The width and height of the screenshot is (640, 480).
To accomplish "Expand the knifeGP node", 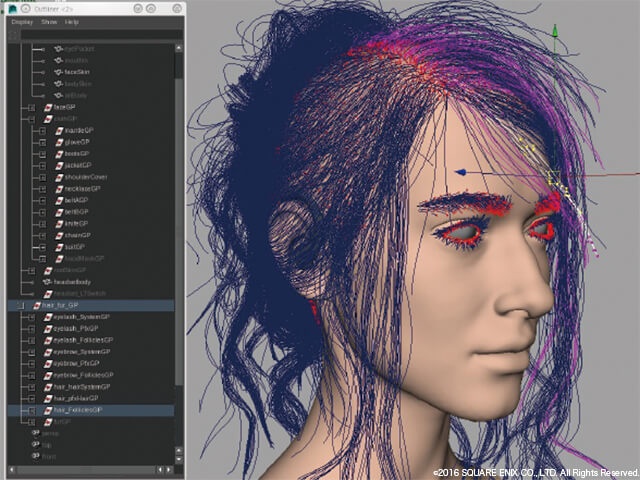I will (x=42, y=224).
